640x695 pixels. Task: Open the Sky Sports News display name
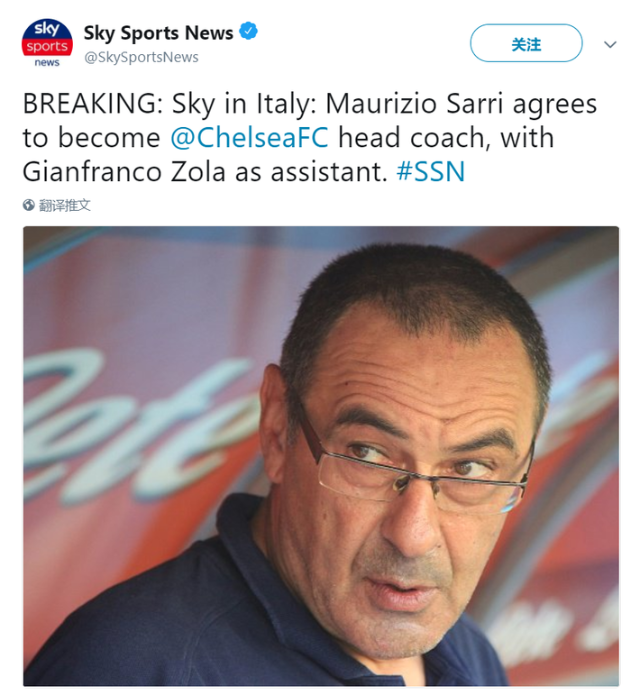click(x=158, y=33)
